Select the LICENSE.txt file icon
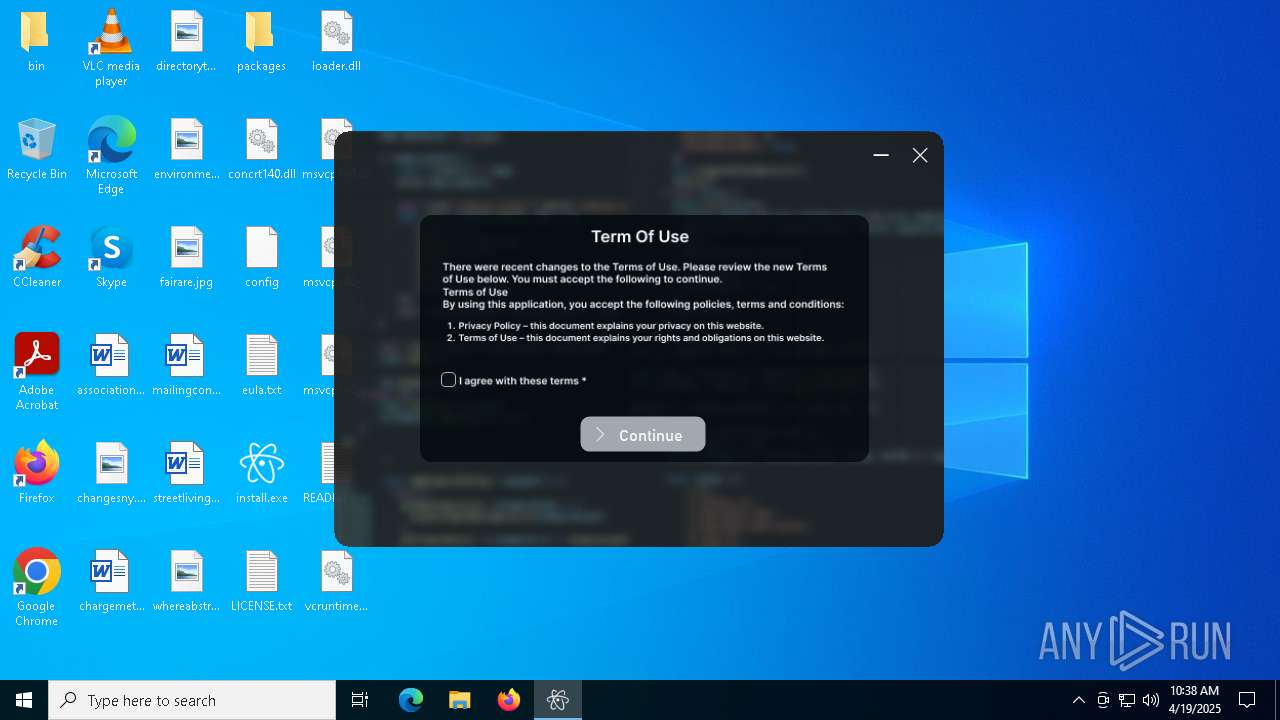Screen dimensions: 1280x720 (261, 582)
